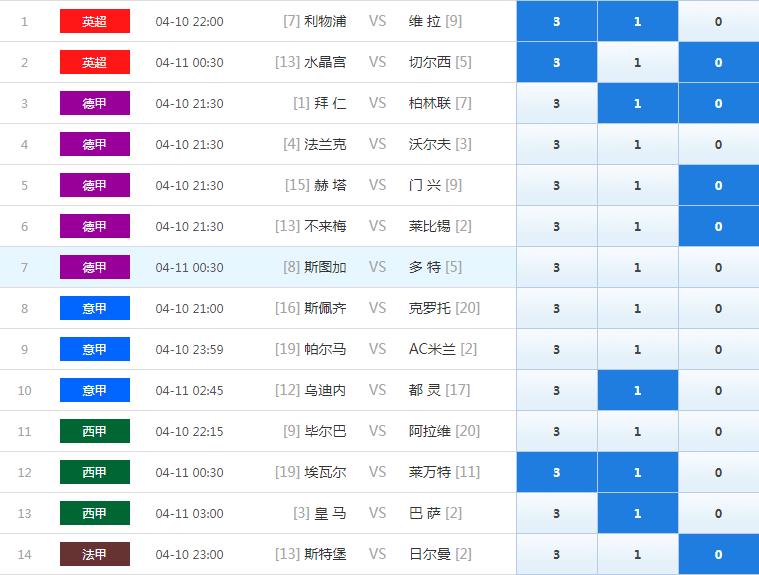
Task: Pick 1 for 斯佩齐 vs 克罗托
Action: (638, 308)
